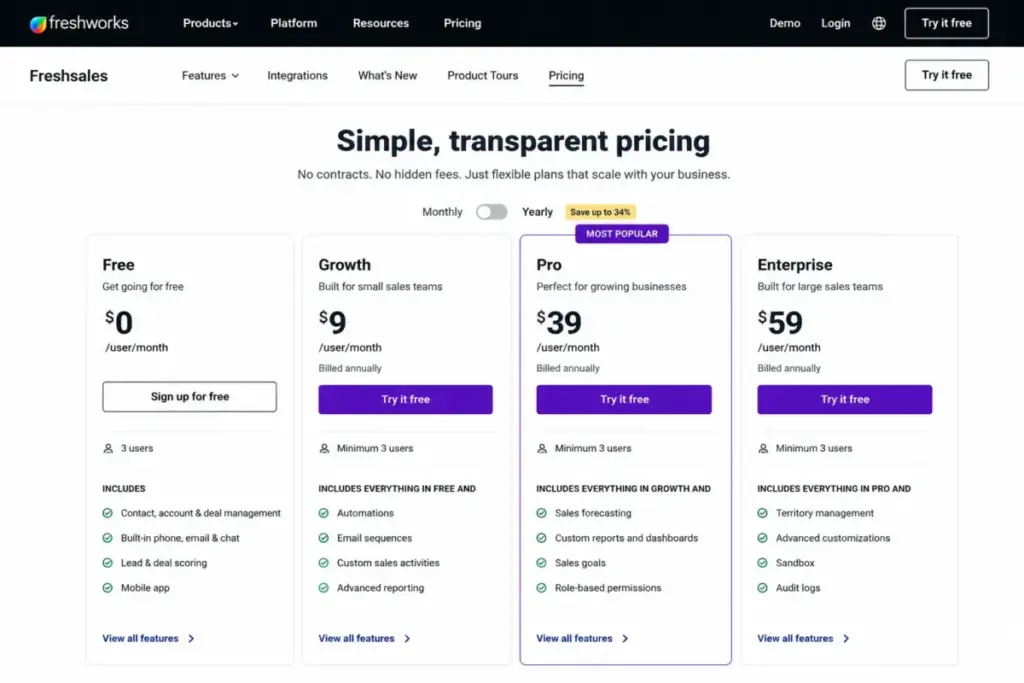Click Sign up for free button
The height and width of the screenshot is (683, 1024).
point(189,397)
